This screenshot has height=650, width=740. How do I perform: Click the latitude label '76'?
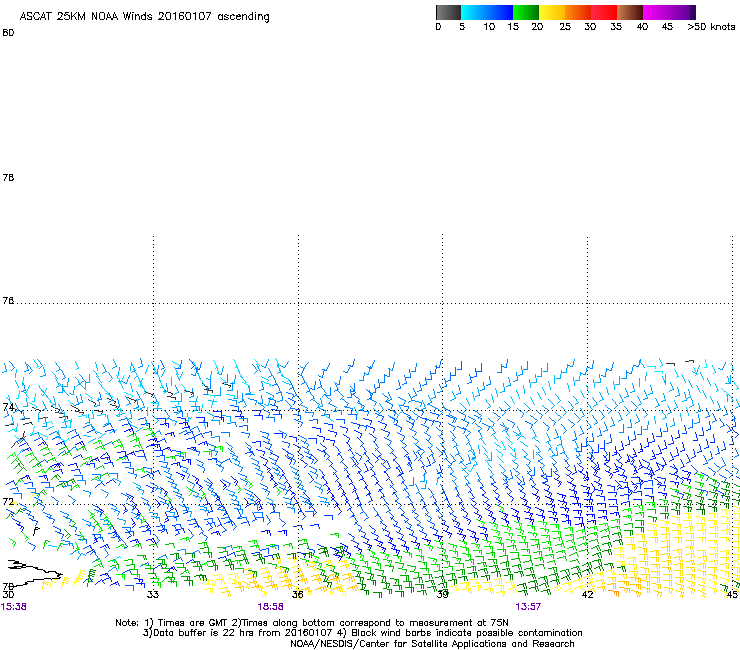pos(8,301)
